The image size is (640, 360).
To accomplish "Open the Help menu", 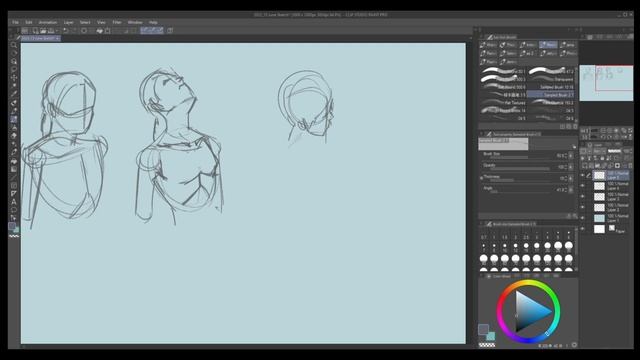I will coord(153,22).
